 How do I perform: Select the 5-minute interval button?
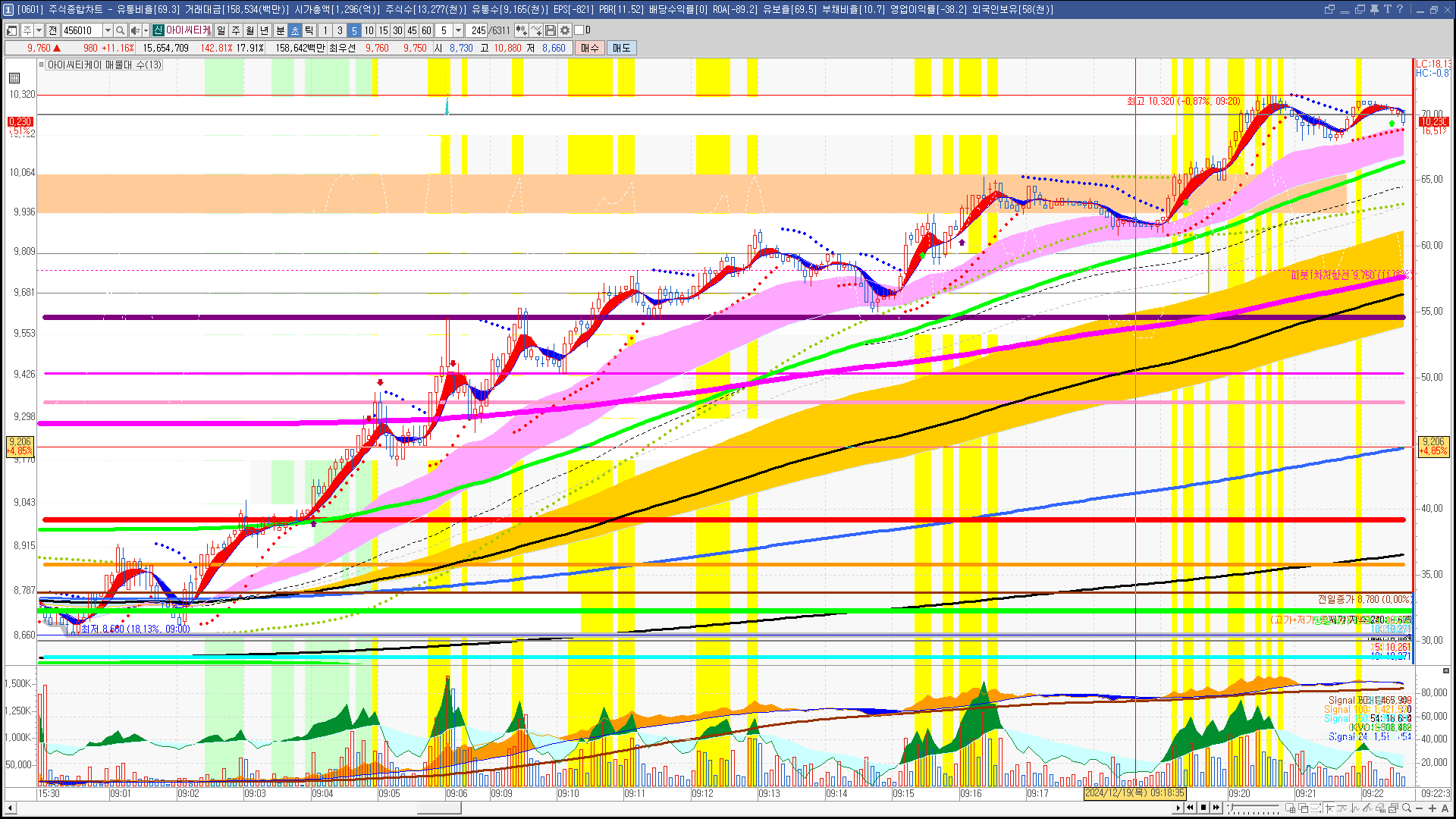click(x=354, y=30)
